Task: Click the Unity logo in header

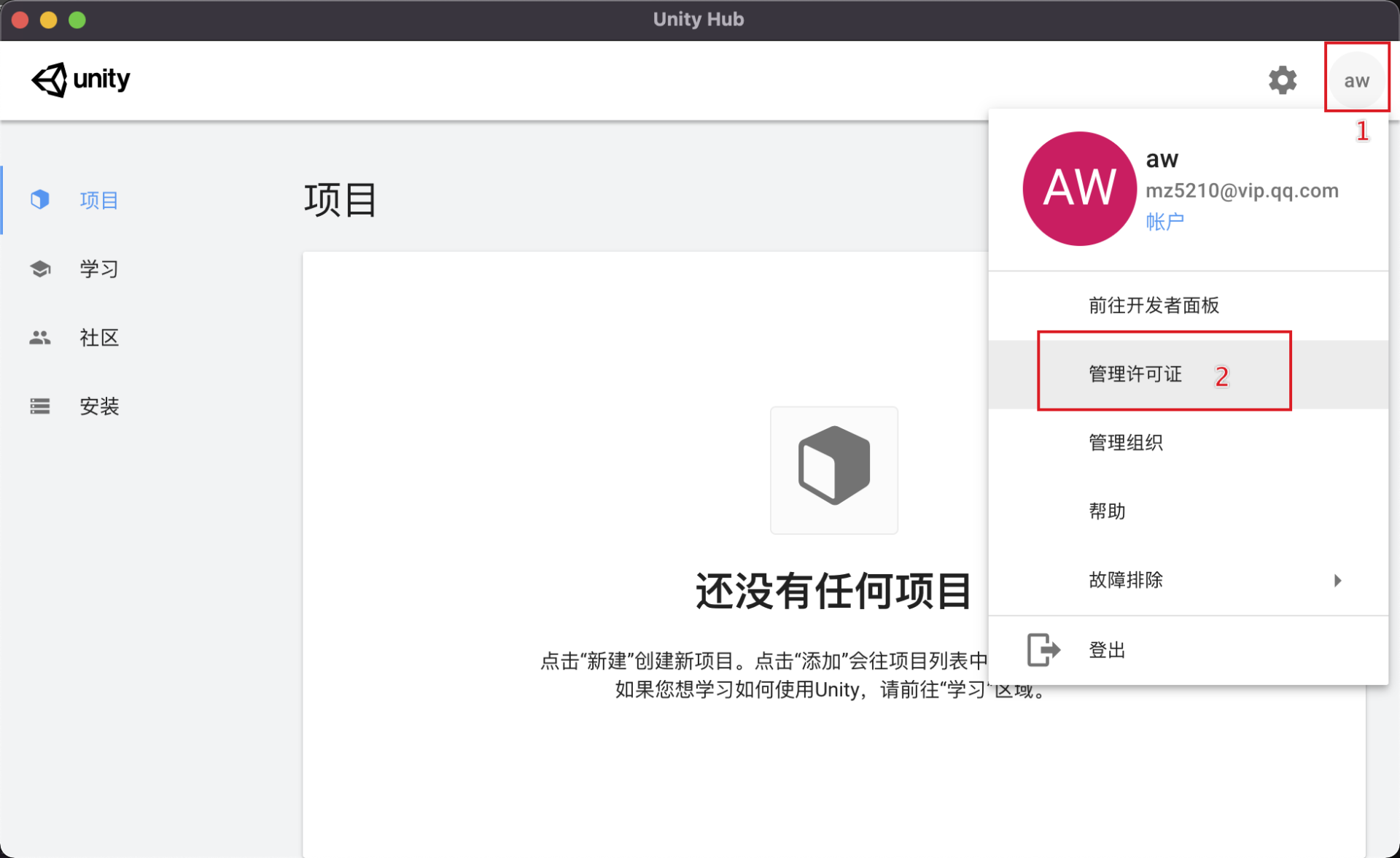Action: click(80, 79)
